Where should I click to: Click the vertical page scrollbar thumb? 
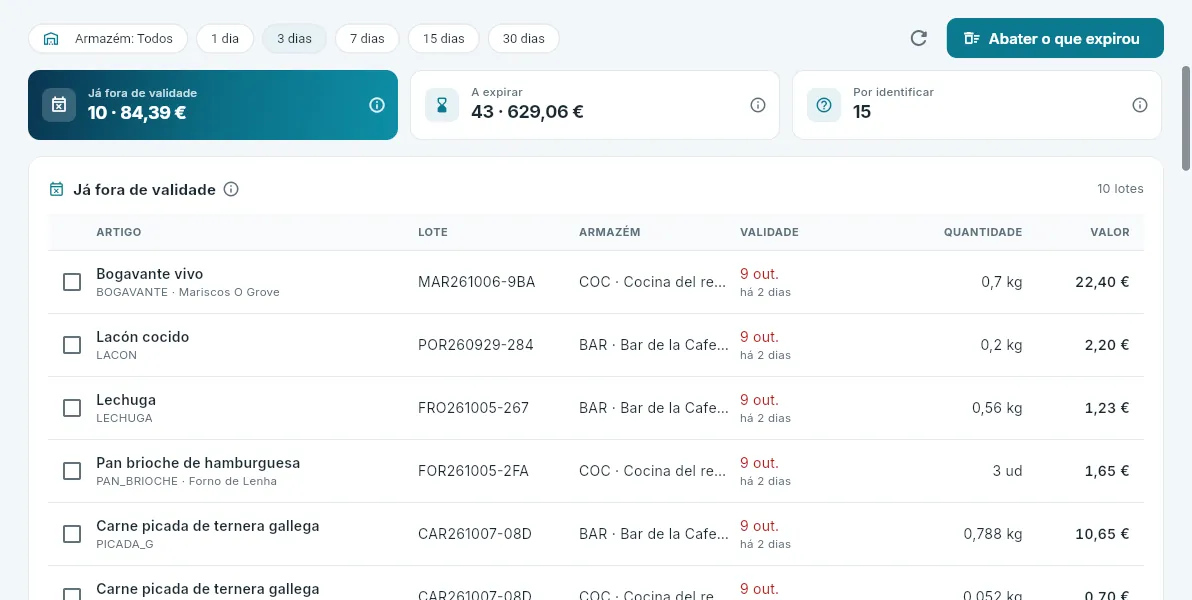click(x=1185, y=118)
